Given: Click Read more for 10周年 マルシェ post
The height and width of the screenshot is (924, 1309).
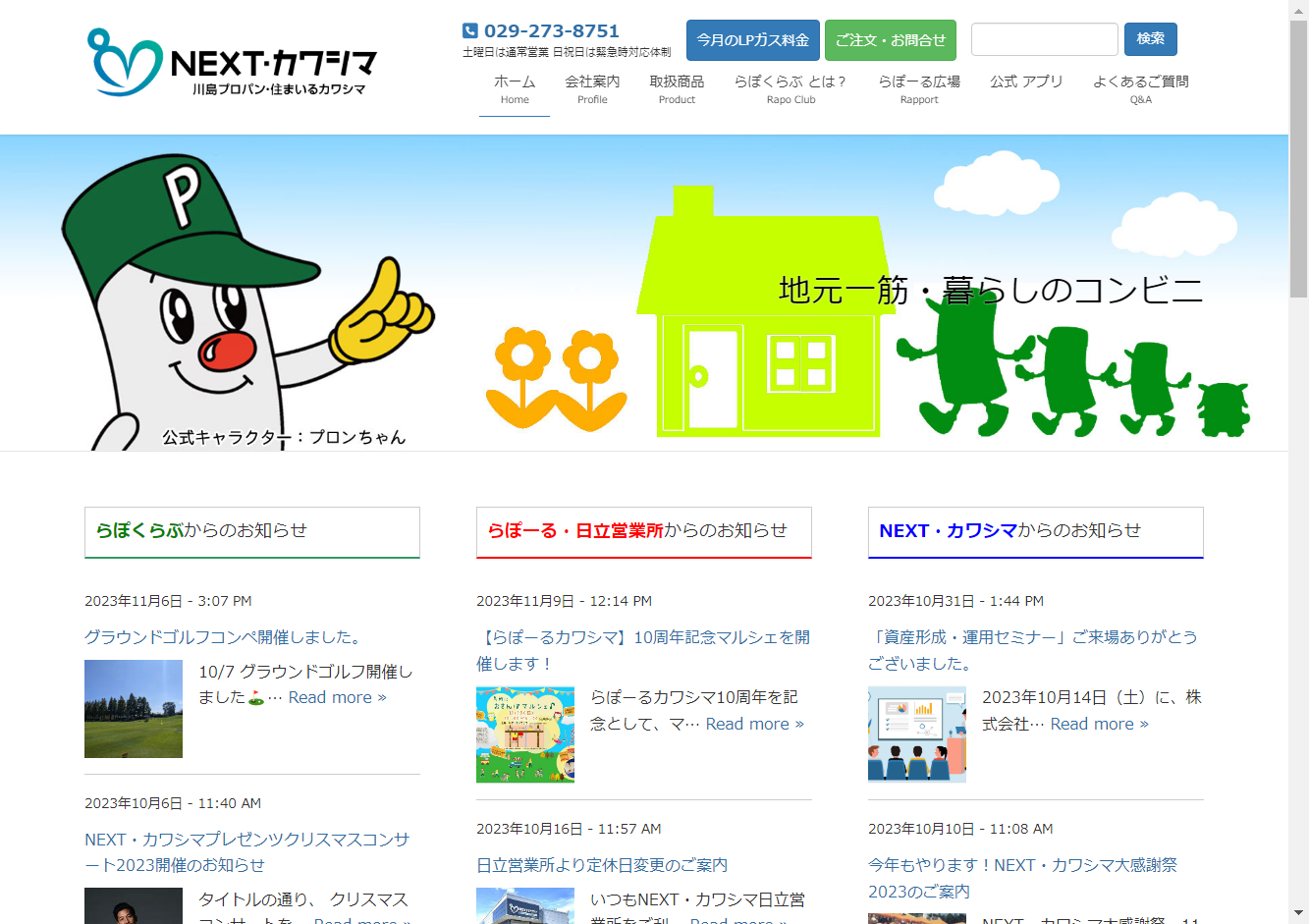Looking at the screenshot, I should (x=754, y=724).
